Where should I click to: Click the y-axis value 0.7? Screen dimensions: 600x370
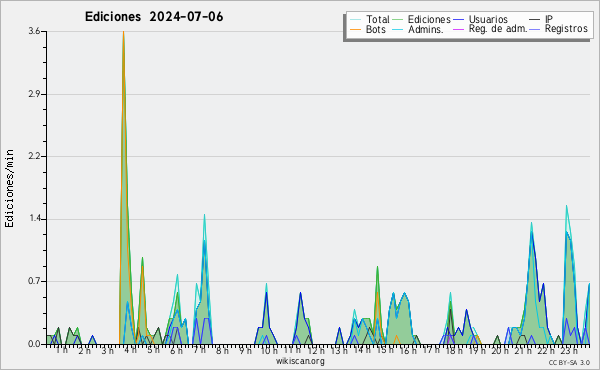coord(34,282)
